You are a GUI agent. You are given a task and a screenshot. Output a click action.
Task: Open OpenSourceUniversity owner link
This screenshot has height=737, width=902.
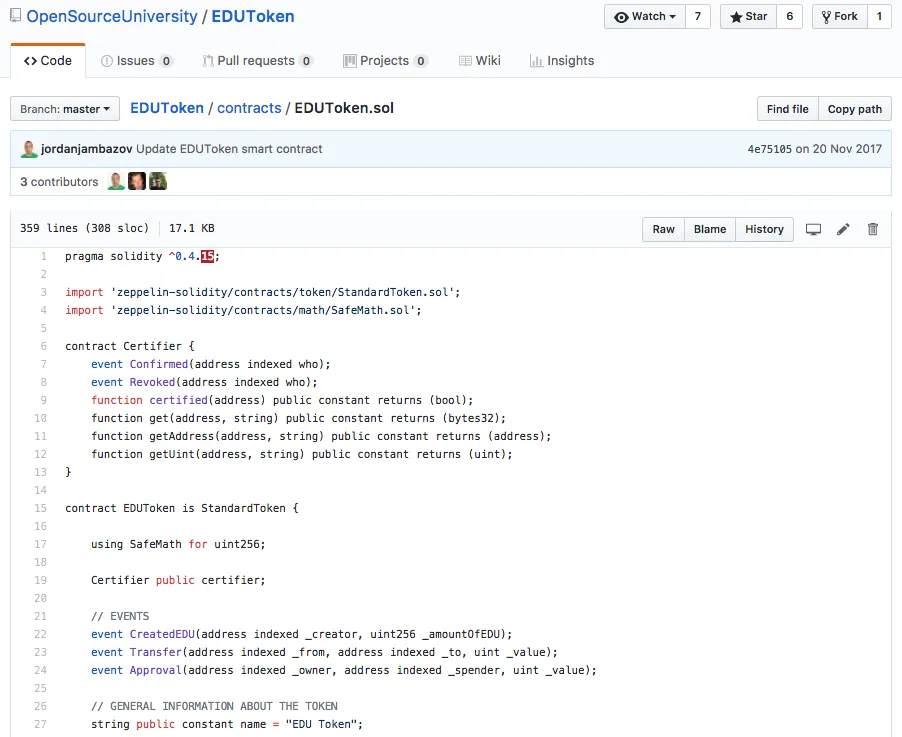(x=112, y=16)
